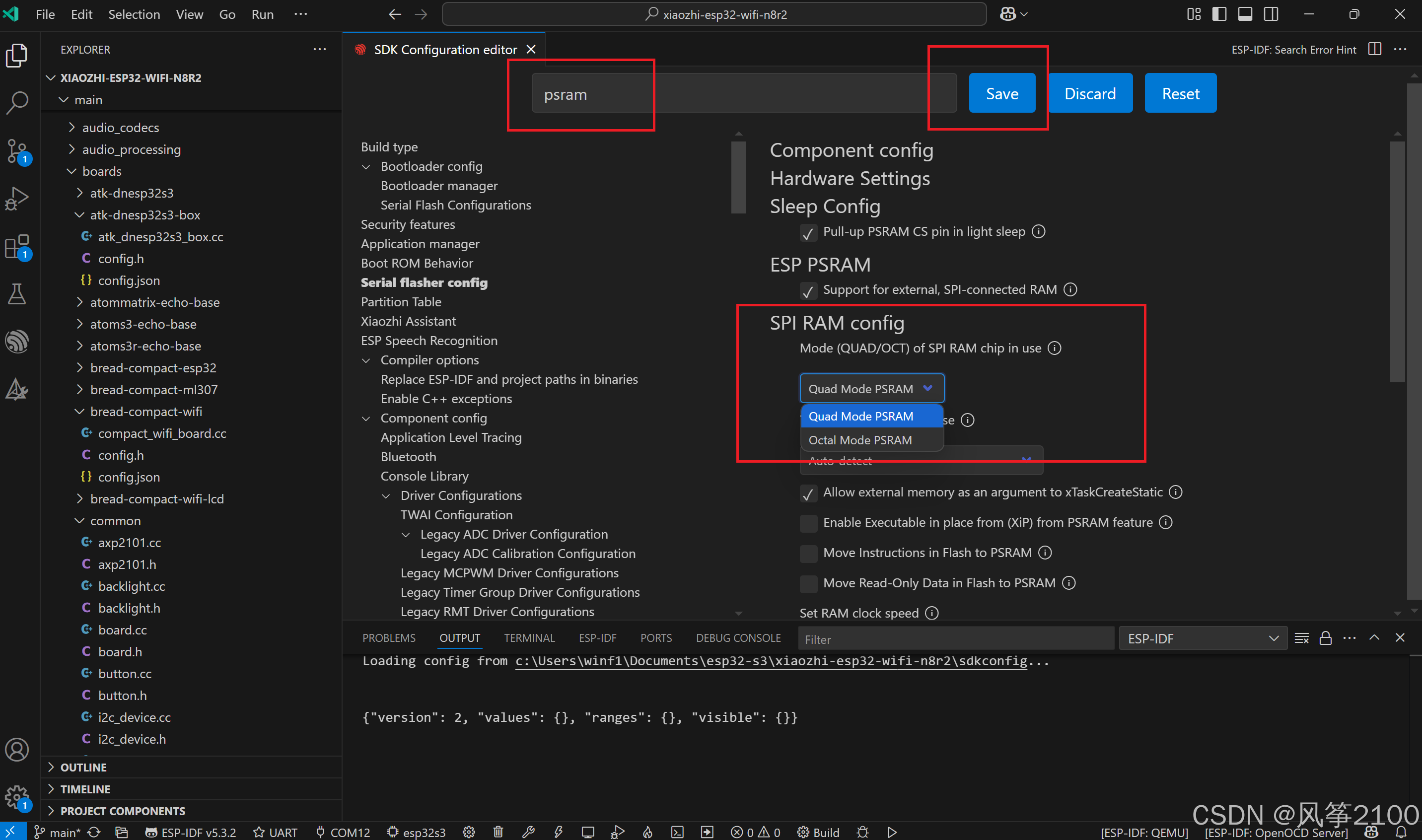Open ESP-IDF output channel dropdown
Viewport: 1422px width, 840px height.
[x=1203, y=638]
